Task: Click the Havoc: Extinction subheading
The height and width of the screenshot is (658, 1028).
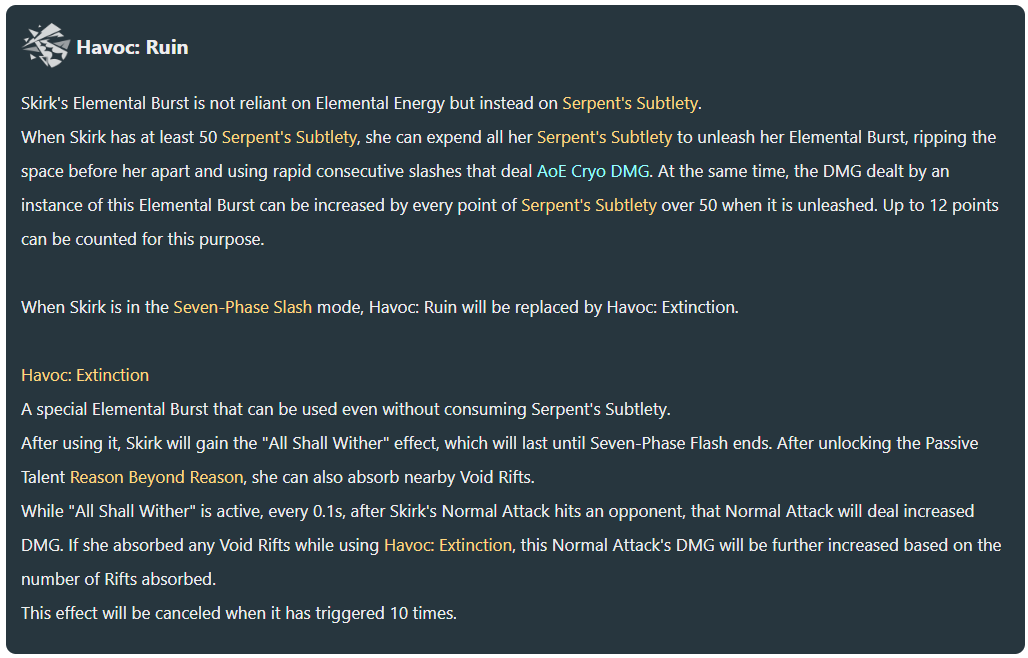Action: click(x=85, y=376)
